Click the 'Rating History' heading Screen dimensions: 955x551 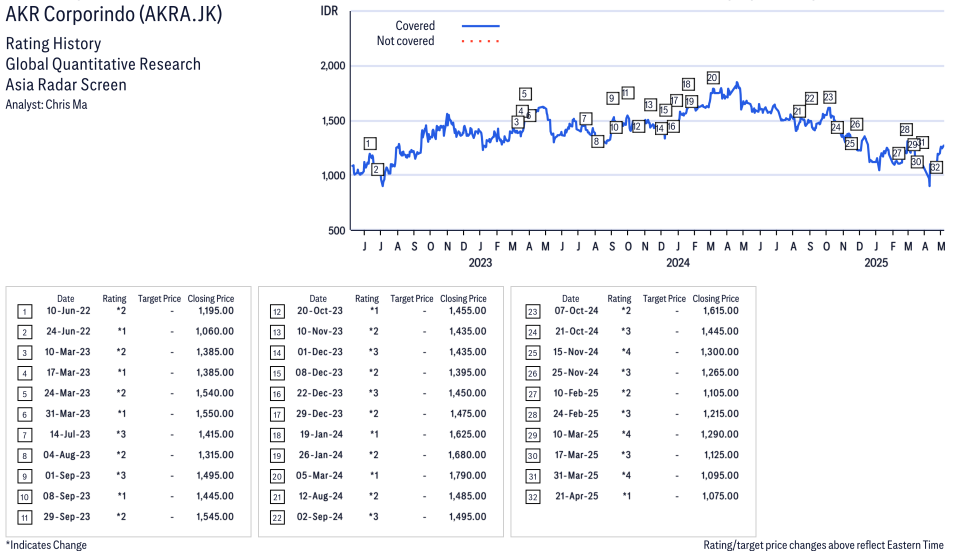[x=53, y=44]
